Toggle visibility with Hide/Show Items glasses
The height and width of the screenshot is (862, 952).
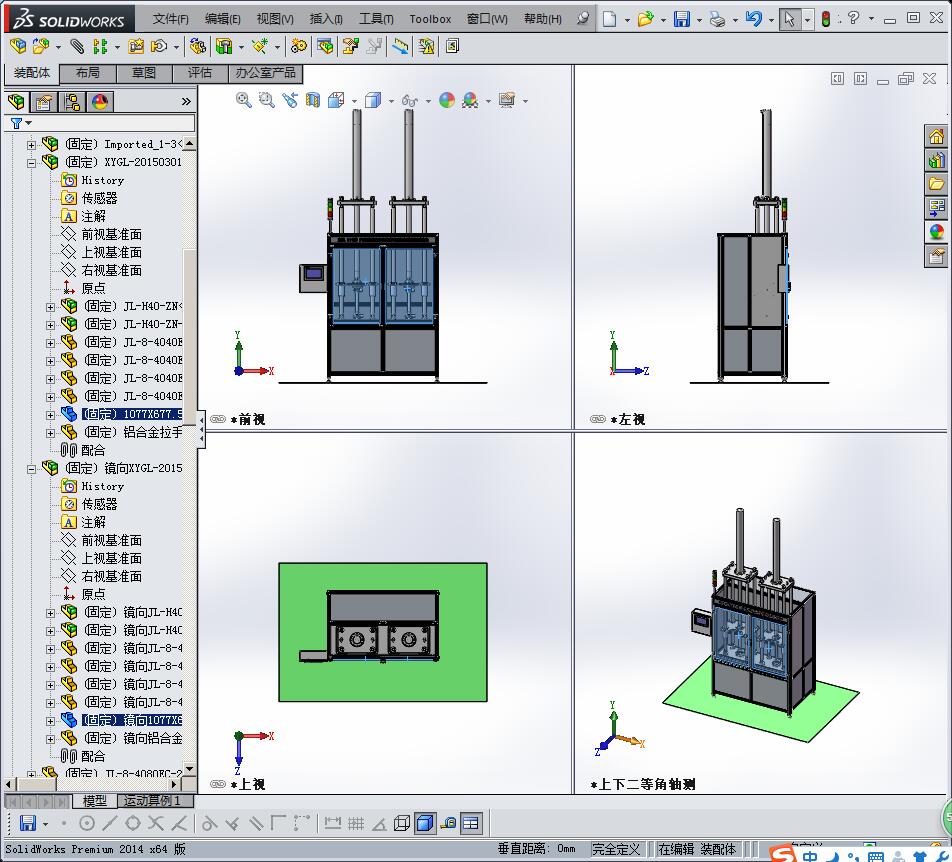pyautogui.click(x=408, y=100)
